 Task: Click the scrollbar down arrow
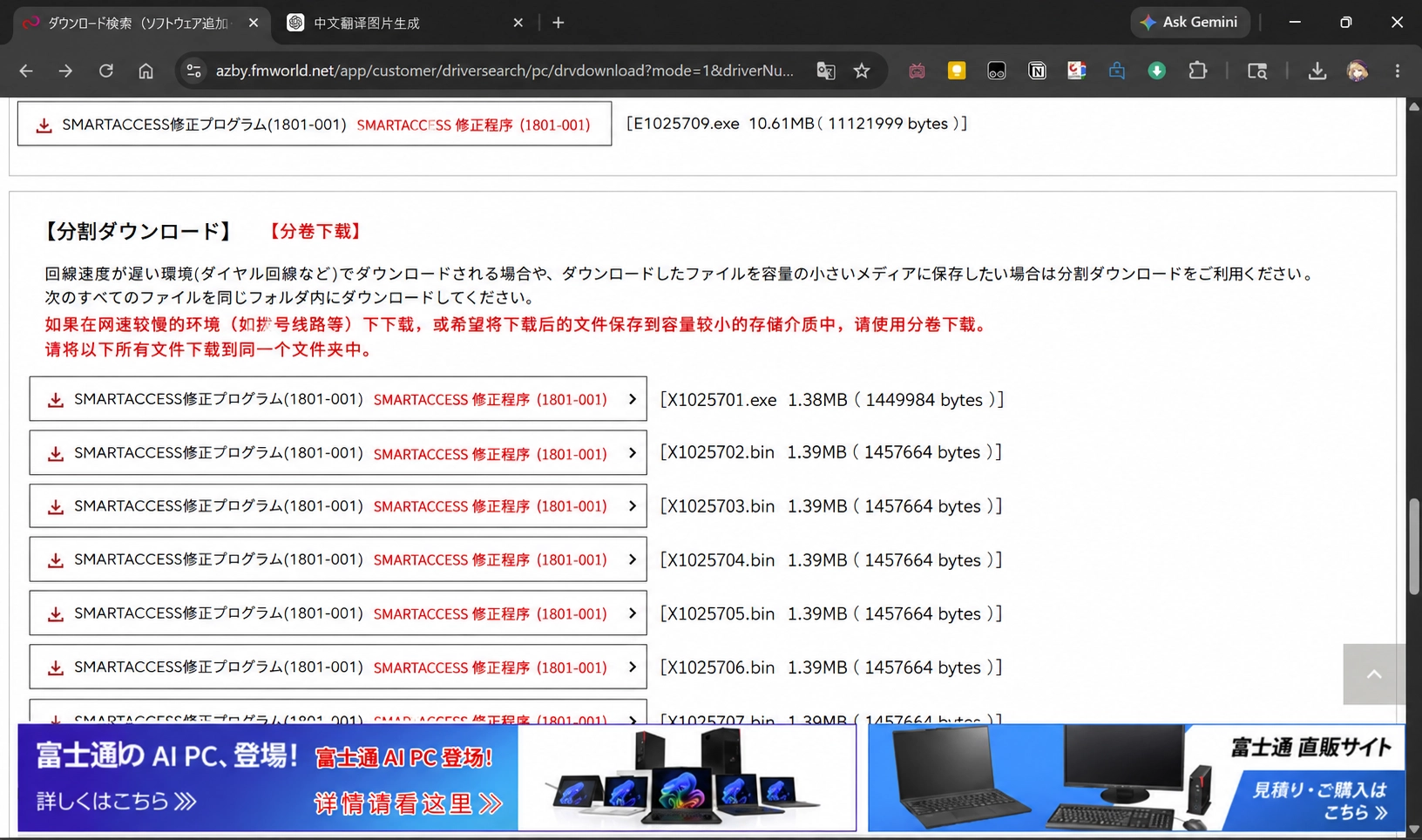pos(1414,829)
